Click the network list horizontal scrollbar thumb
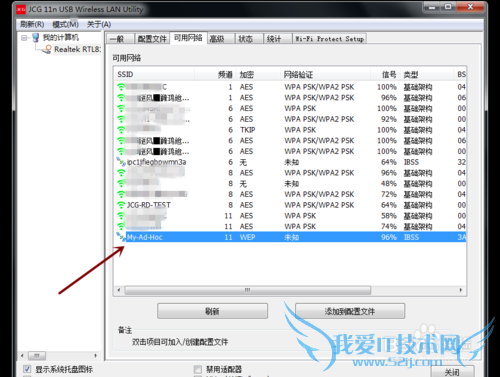Screen dimensions: 500x377 point(248,290)
